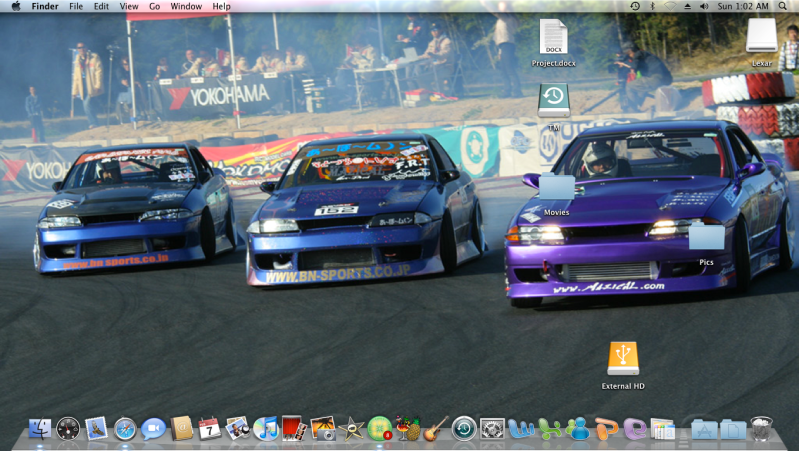Open iMovie star icon in Dock

(351, 429)
